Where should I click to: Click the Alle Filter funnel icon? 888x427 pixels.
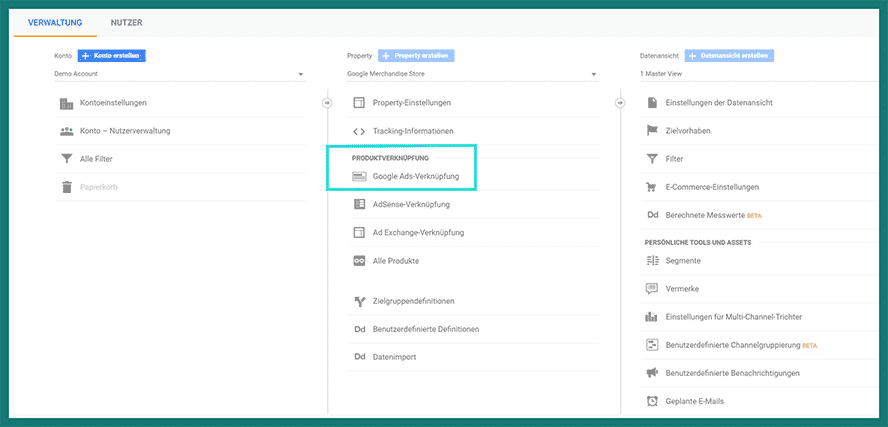(x=67, y=159)
